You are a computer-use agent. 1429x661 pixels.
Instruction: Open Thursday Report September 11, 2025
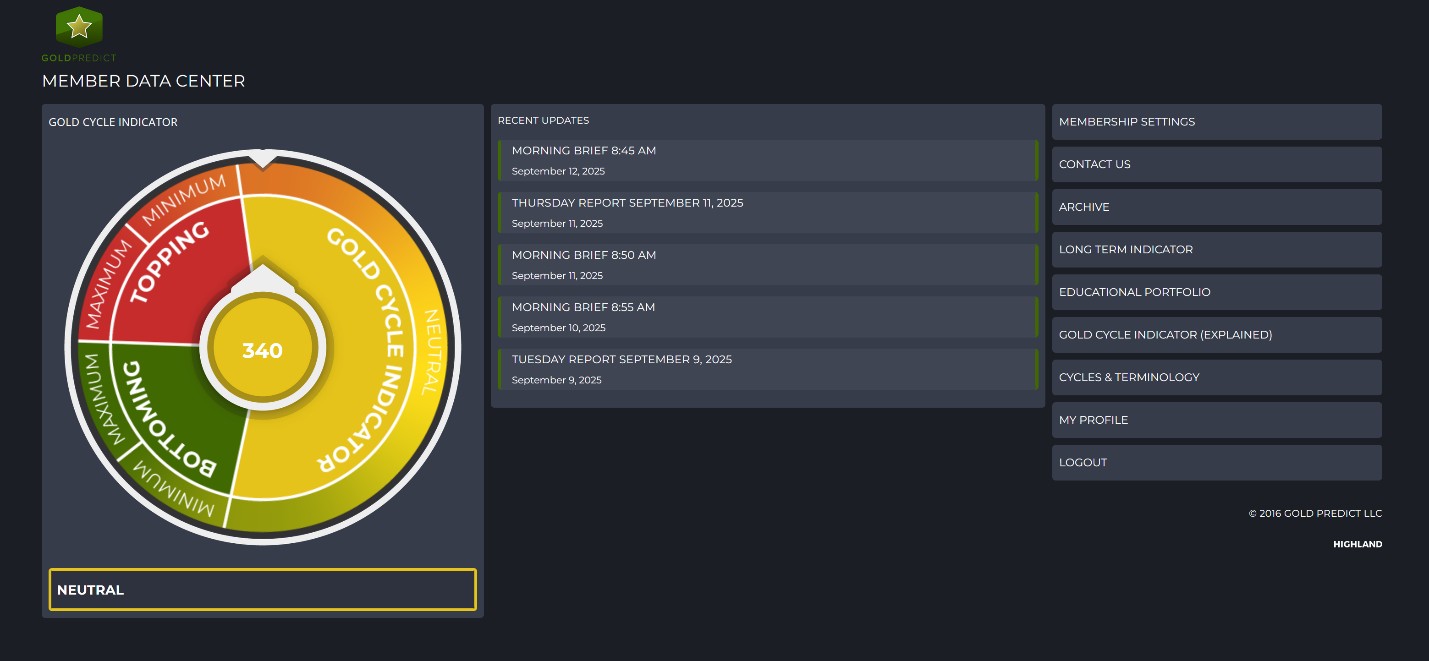[x=767, y=212]
